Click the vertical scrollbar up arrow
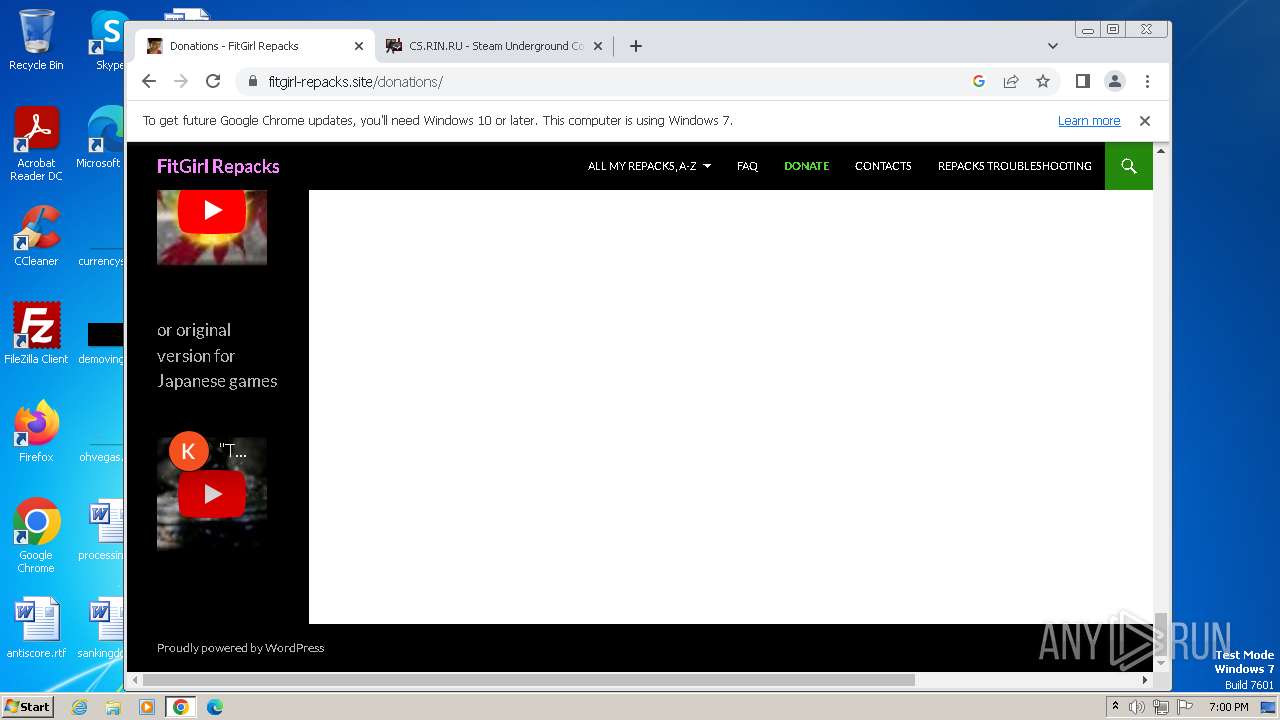1280x720 pixels. click(1161, 150)
